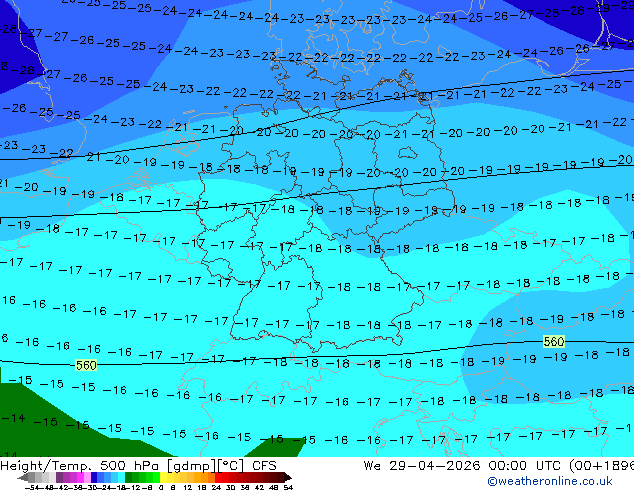Viewport: 634px width, 490px height.
Task: Click the 'Height/Temp. 500 hPa' chart title
Action: 81,466
